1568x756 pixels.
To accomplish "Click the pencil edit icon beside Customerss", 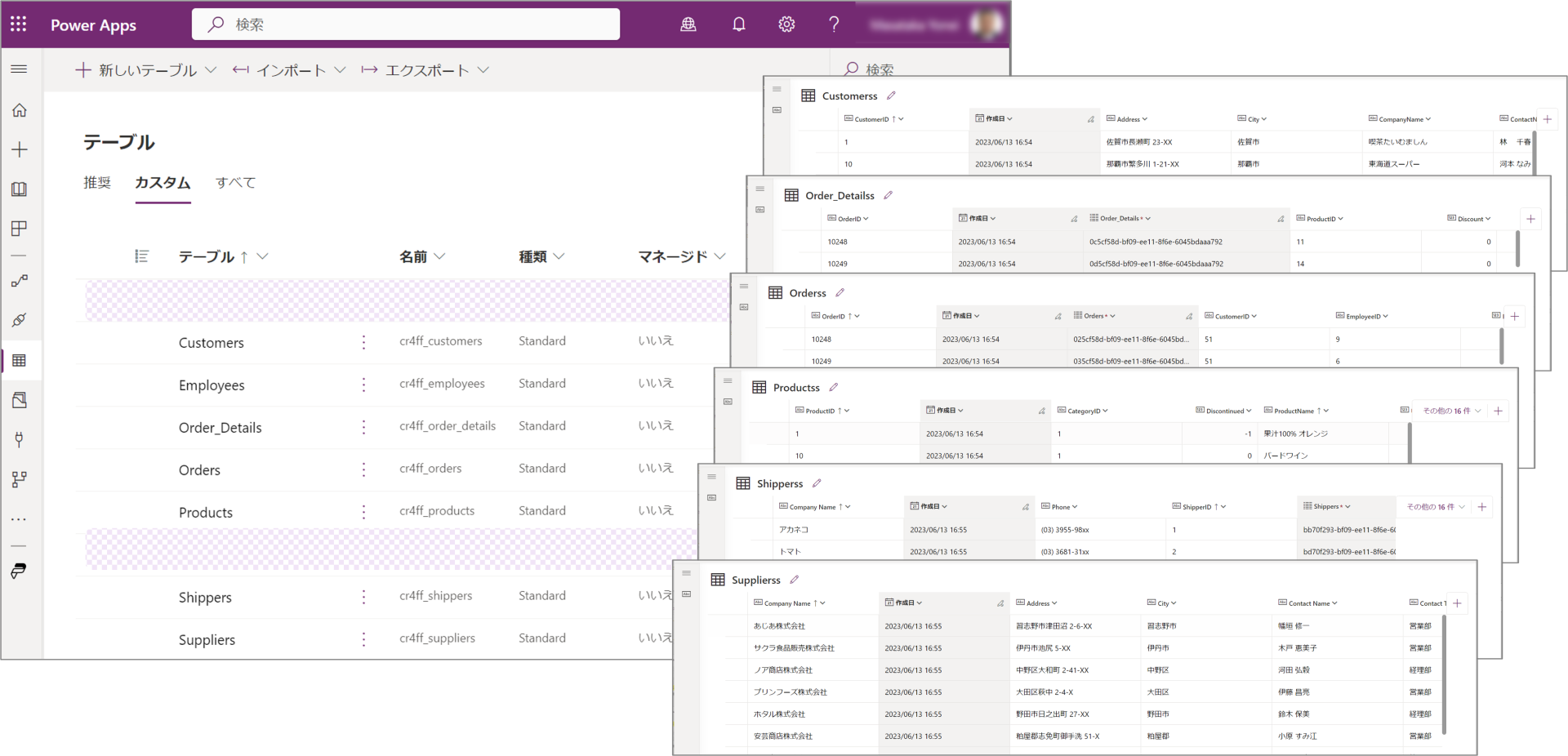I will click(891, 96).
